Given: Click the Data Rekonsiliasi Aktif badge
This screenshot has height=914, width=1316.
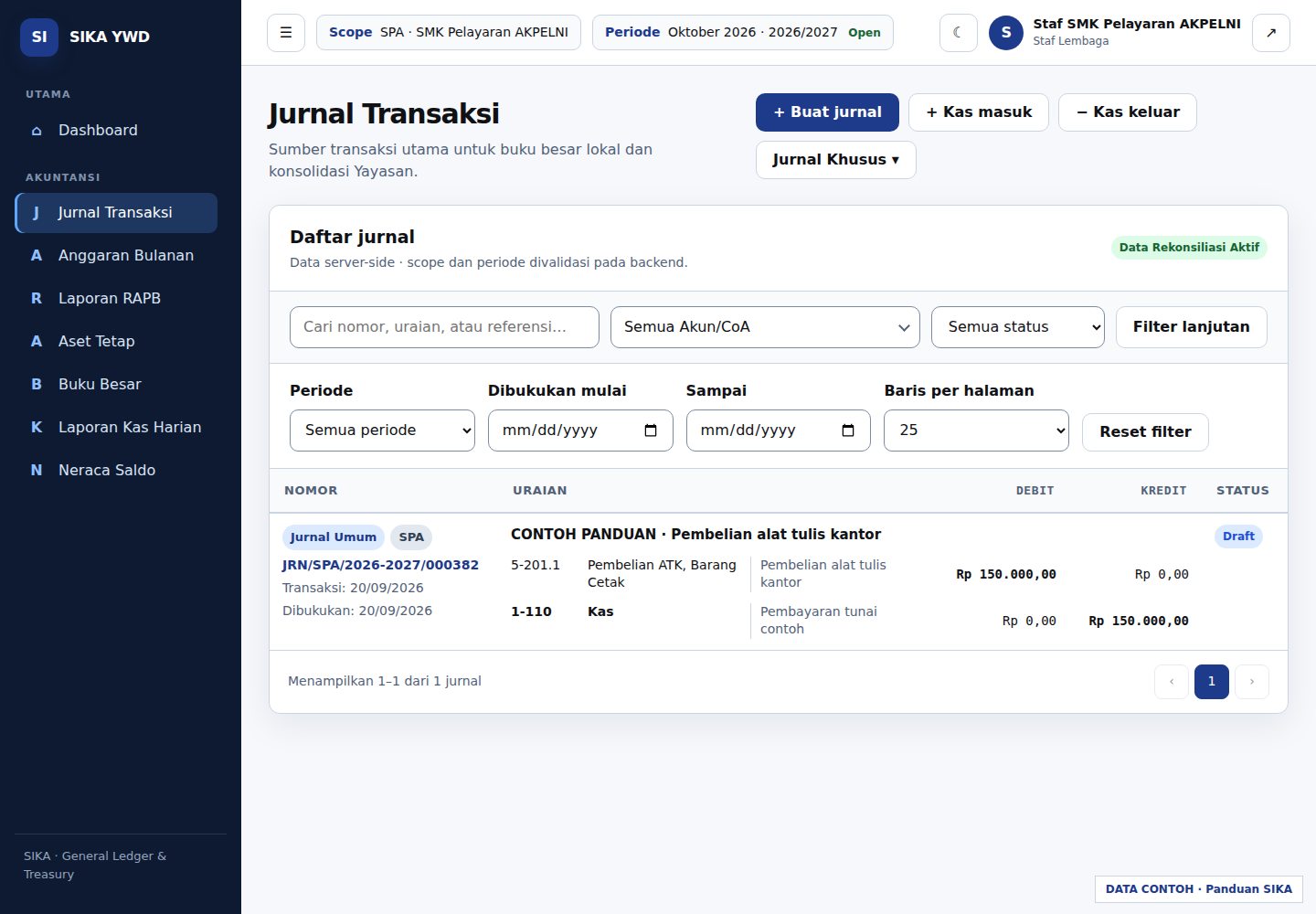Looking at the screenshot, I should tap(1189, 248).
